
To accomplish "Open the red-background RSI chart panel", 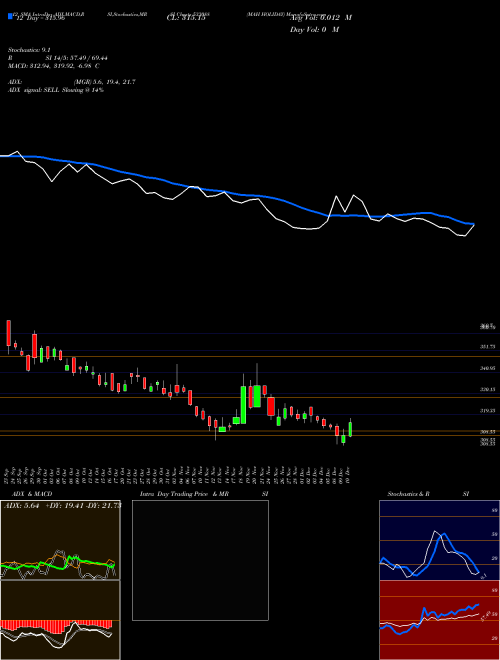I will pos(439,620).
